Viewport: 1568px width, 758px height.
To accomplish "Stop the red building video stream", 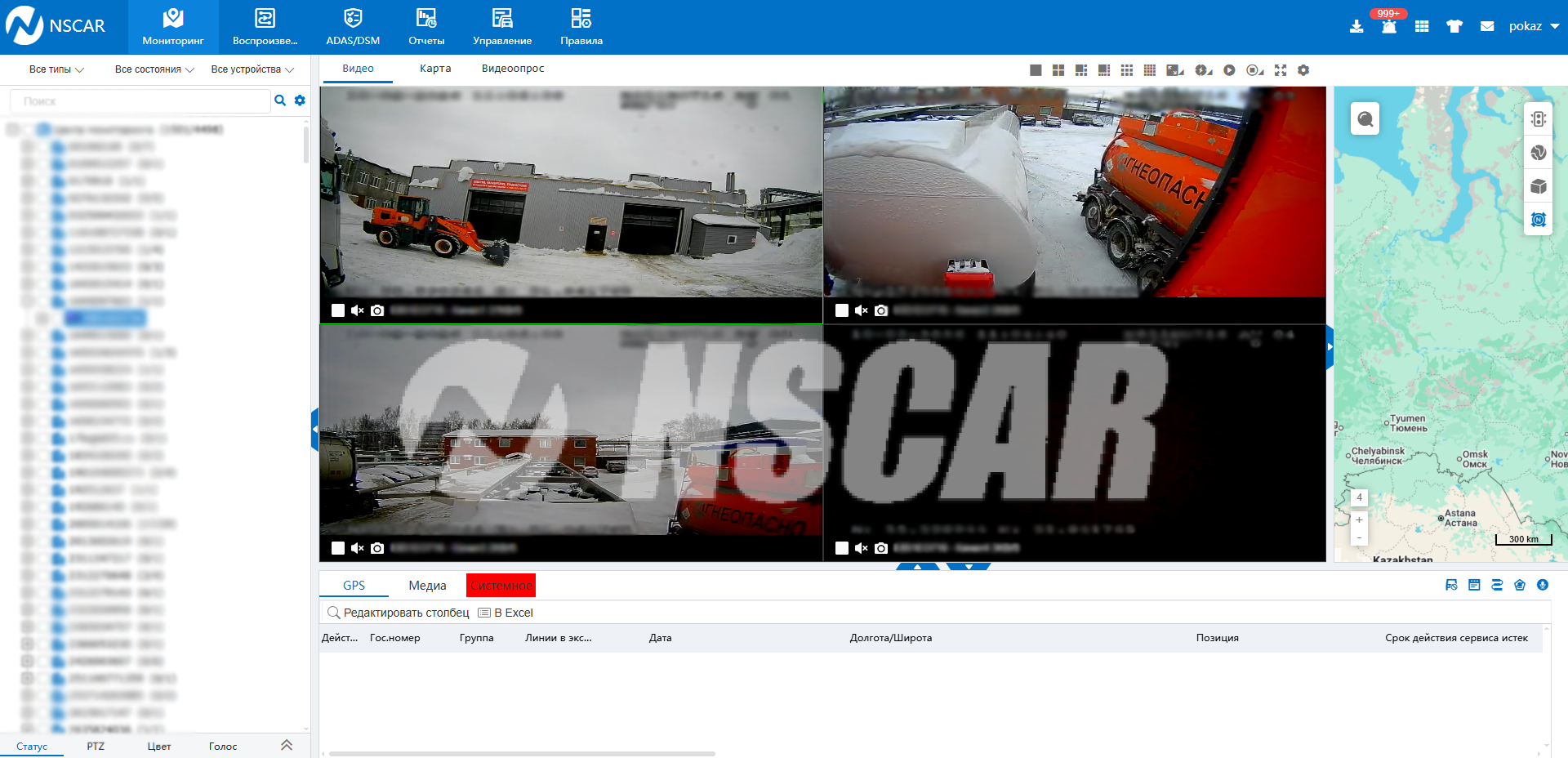I will pos(338,548).
